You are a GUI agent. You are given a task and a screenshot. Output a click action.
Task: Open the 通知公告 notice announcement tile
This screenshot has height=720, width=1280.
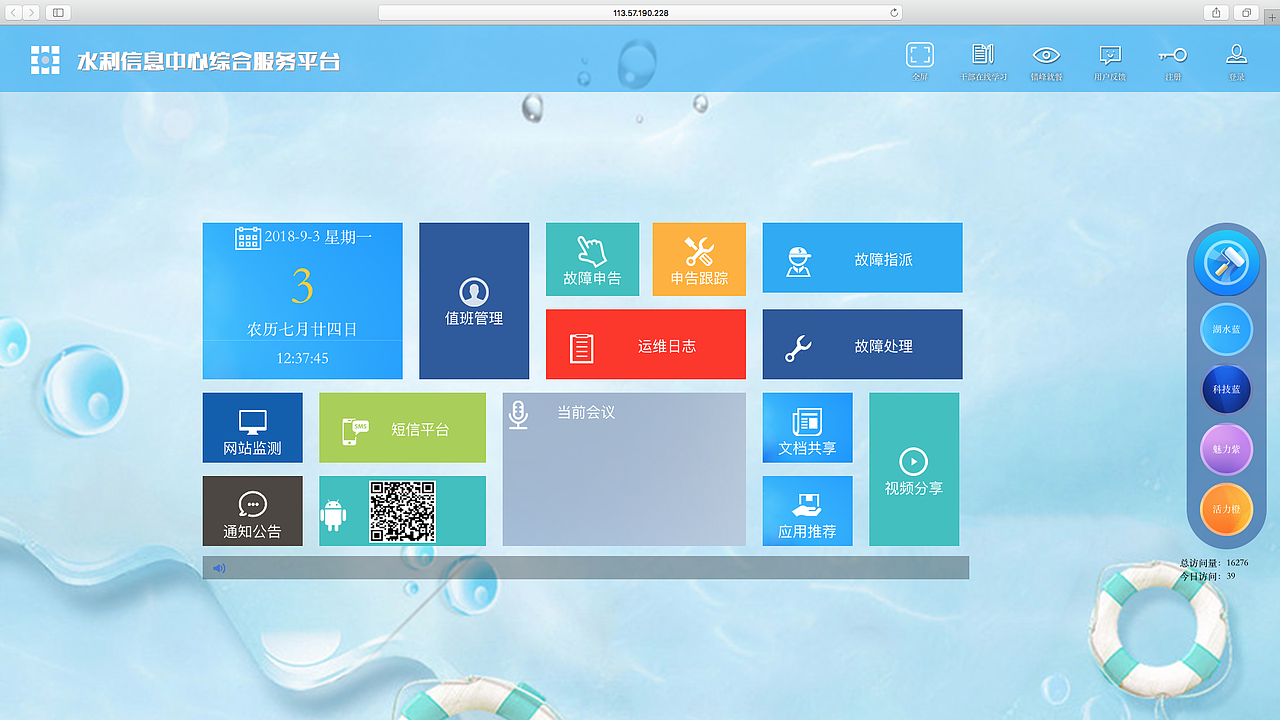point(252,511)
